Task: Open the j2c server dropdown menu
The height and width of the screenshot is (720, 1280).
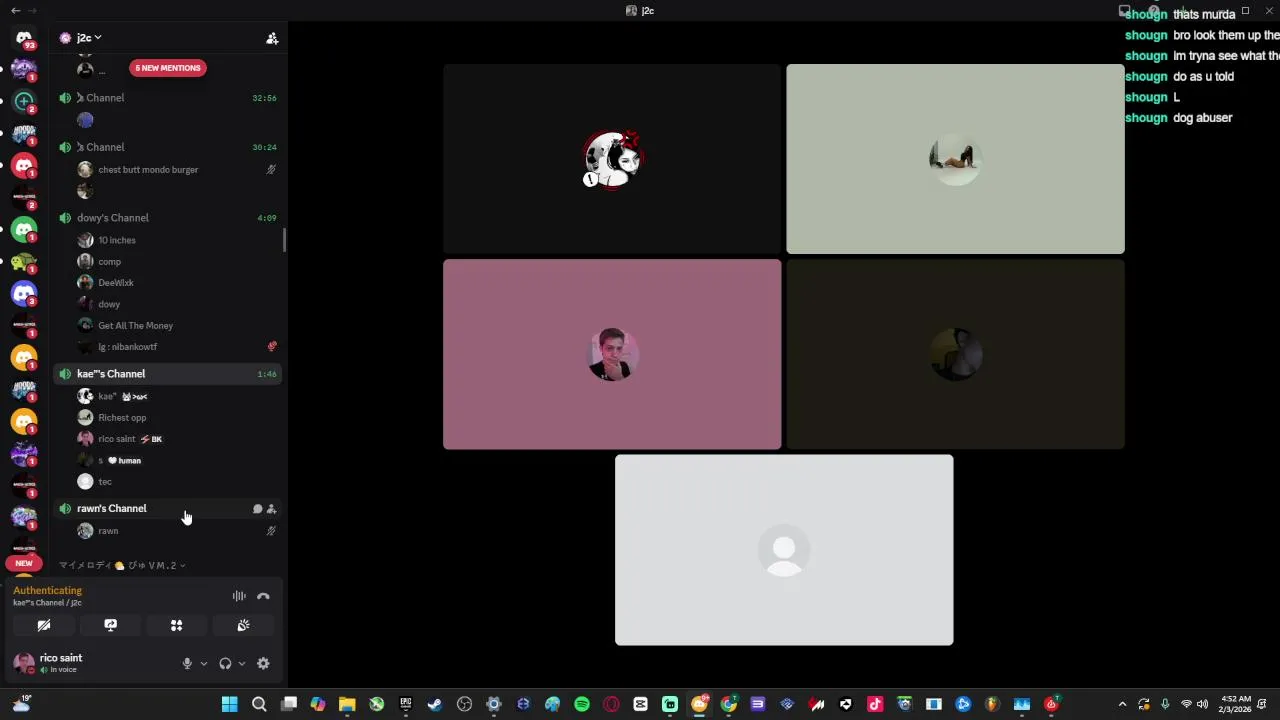Action: (x=90, y=38)
